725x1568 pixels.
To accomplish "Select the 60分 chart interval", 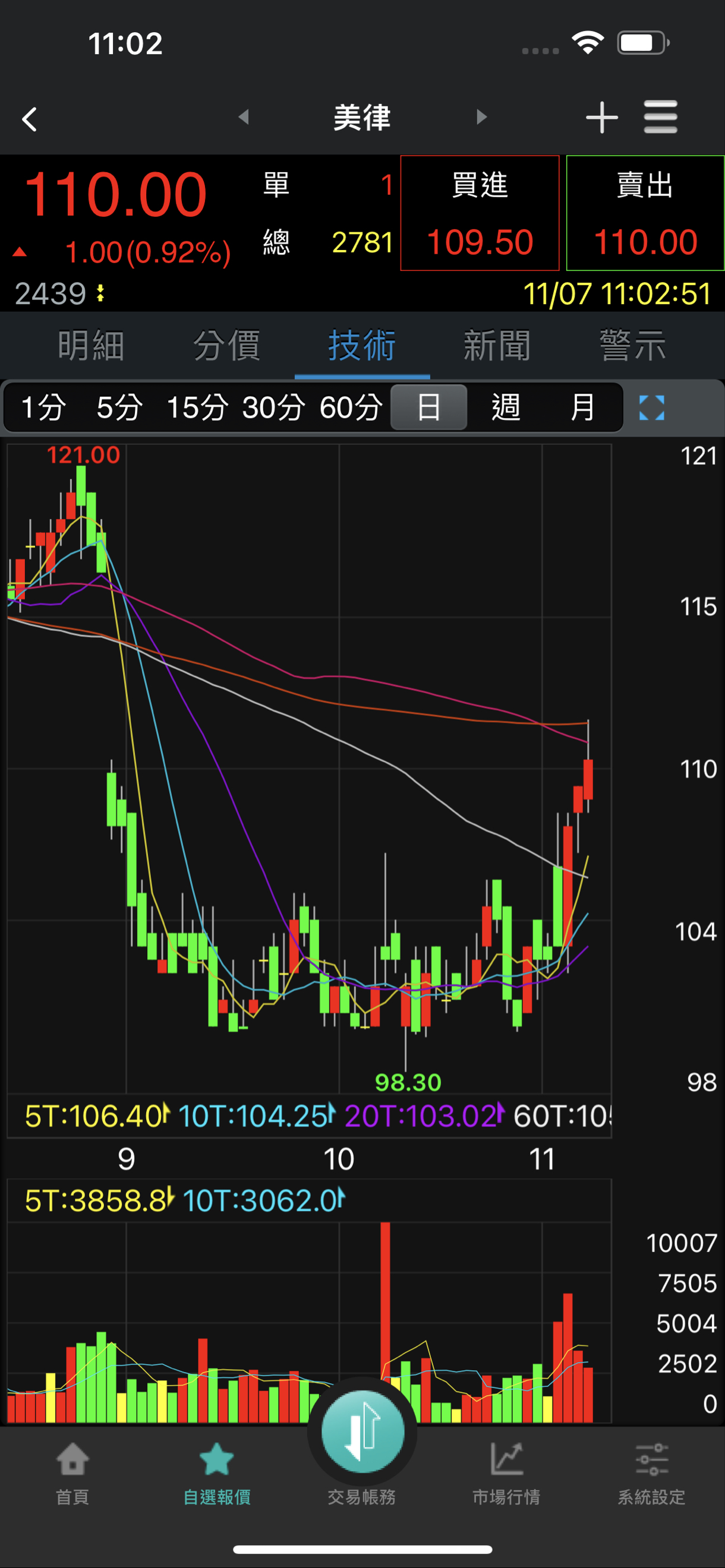I will 352,407.
